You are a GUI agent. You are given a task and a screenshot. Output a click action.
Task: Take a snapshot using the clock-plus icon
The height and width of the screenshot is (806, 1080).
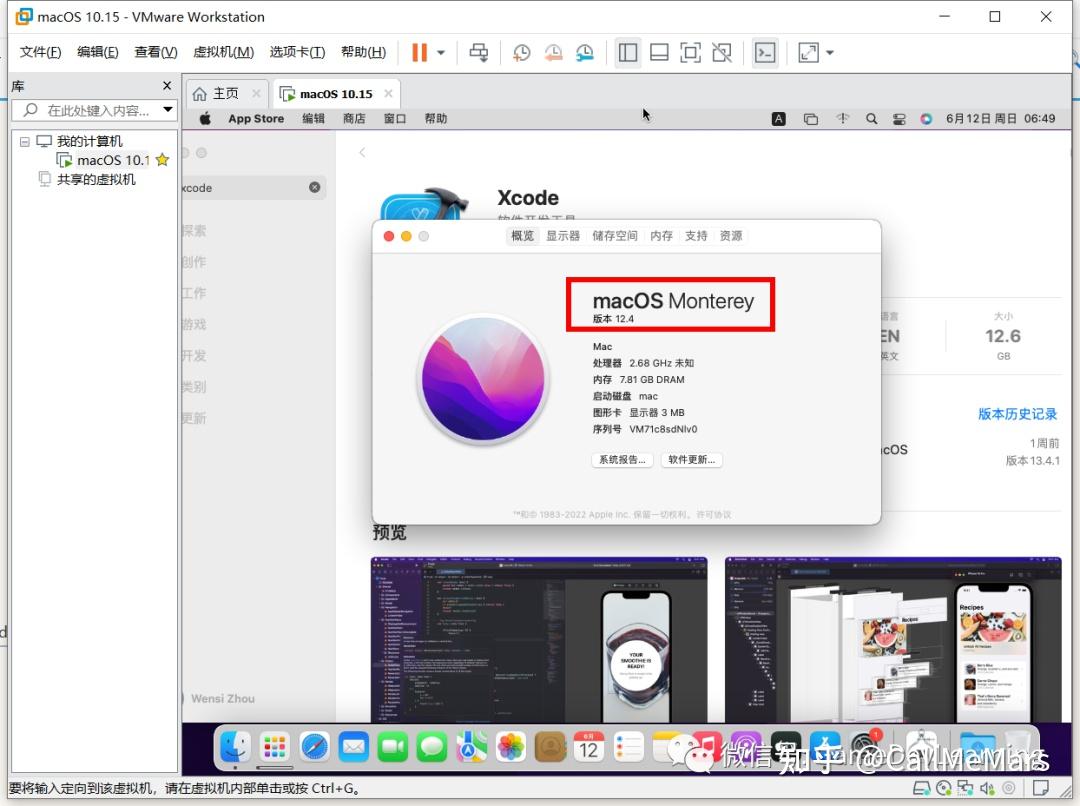pyautogui.click(x=521, y=52)
